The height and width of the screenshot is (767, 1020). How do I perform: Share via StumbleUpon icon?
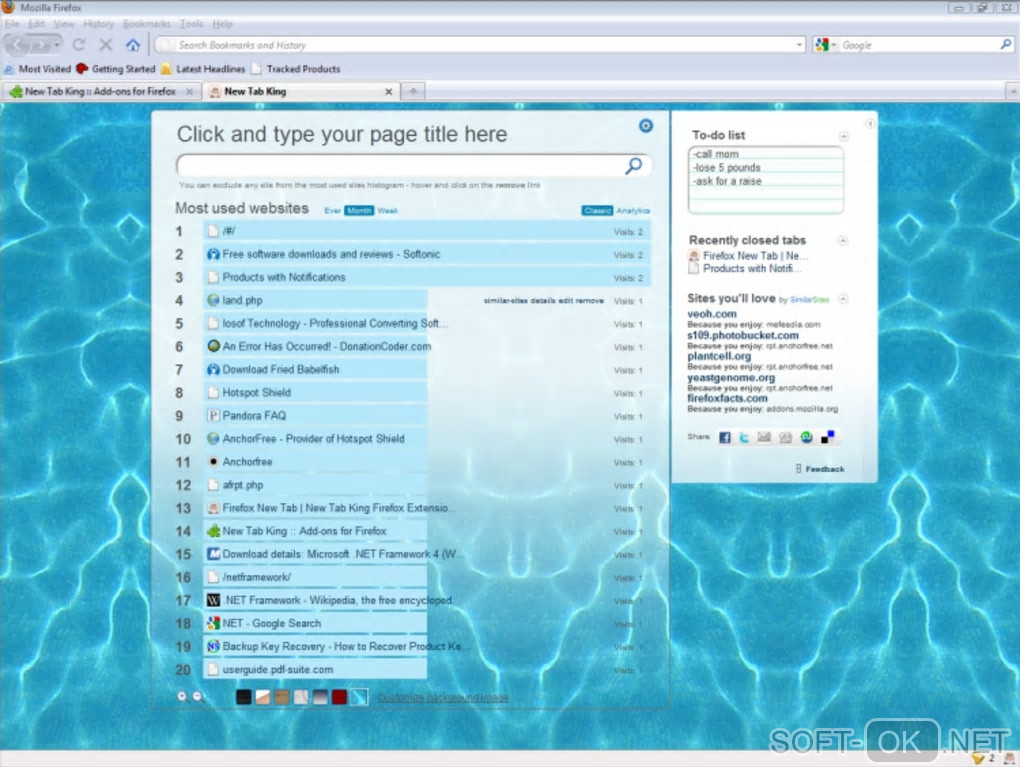(x=807, y=437)
